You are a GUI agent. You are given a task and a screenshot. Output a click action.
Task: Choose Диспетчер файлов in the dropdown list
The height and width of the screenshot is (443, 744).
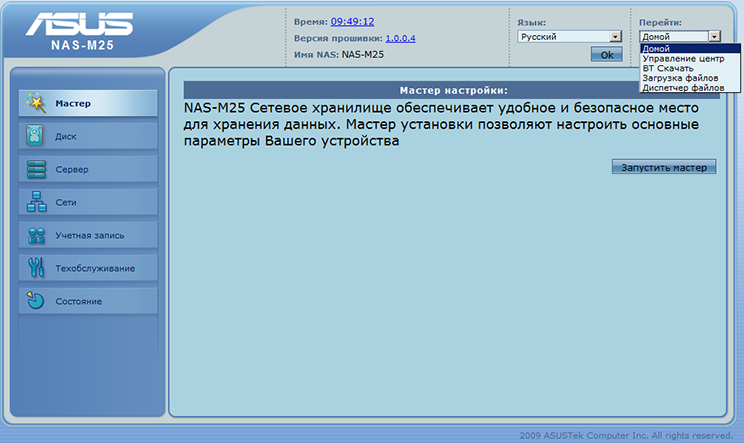tap(690, 87)
